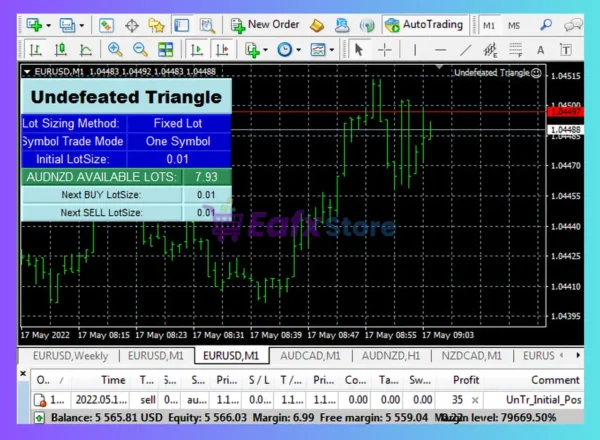
Task: Open the chart Templates icon
Action: (x=318, y=50)
